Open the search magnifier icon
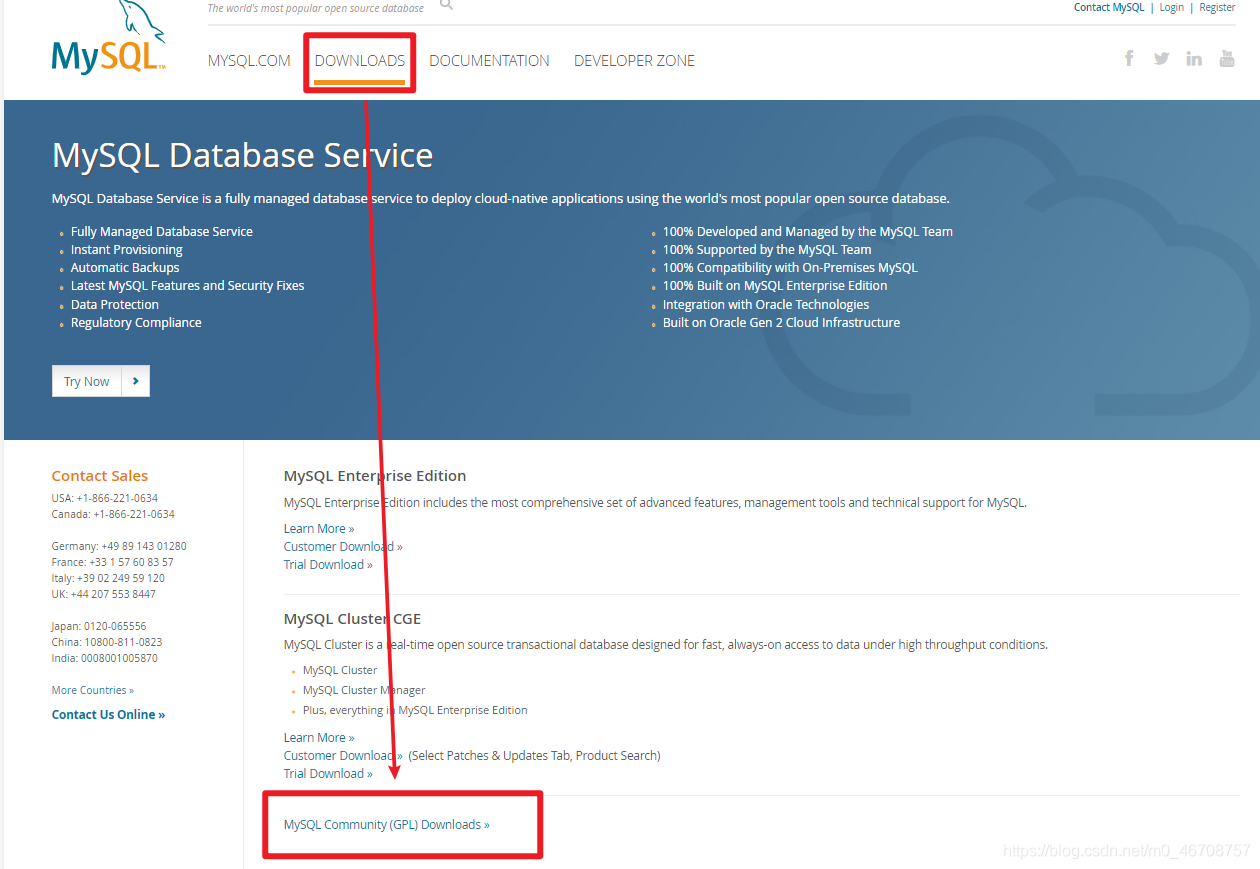 446,5
